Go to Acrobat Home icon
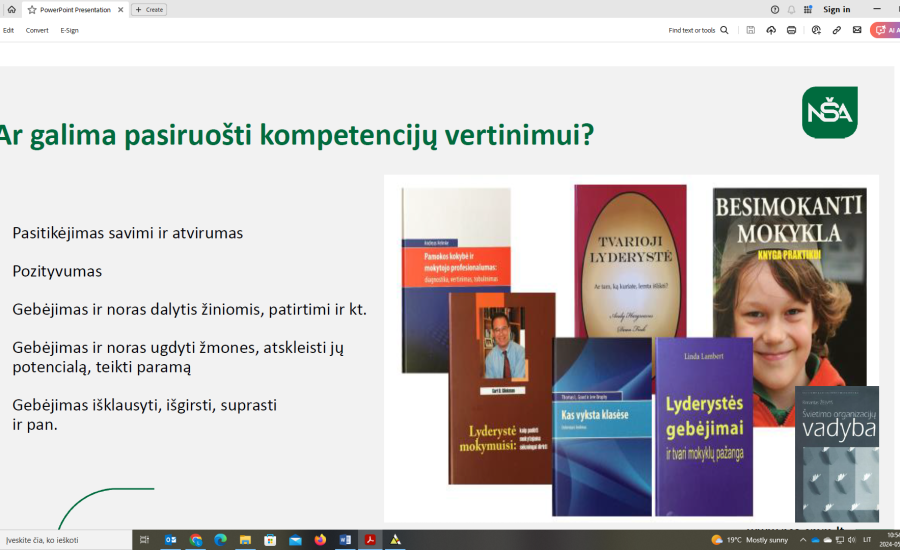The height and width of the screenshot is (550, 900). click(x=11, y=9)
